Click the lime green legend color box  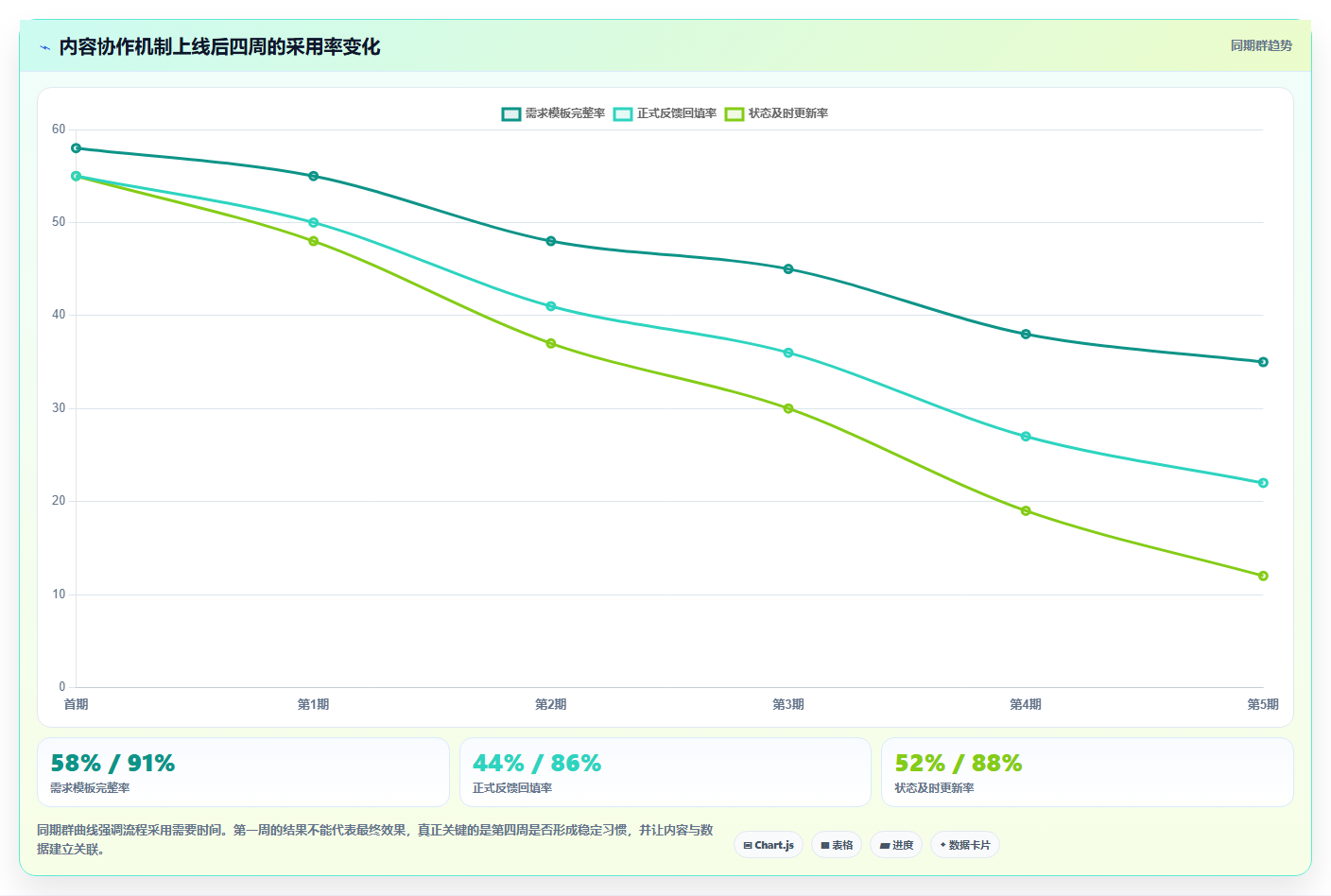tap(735, 113)
